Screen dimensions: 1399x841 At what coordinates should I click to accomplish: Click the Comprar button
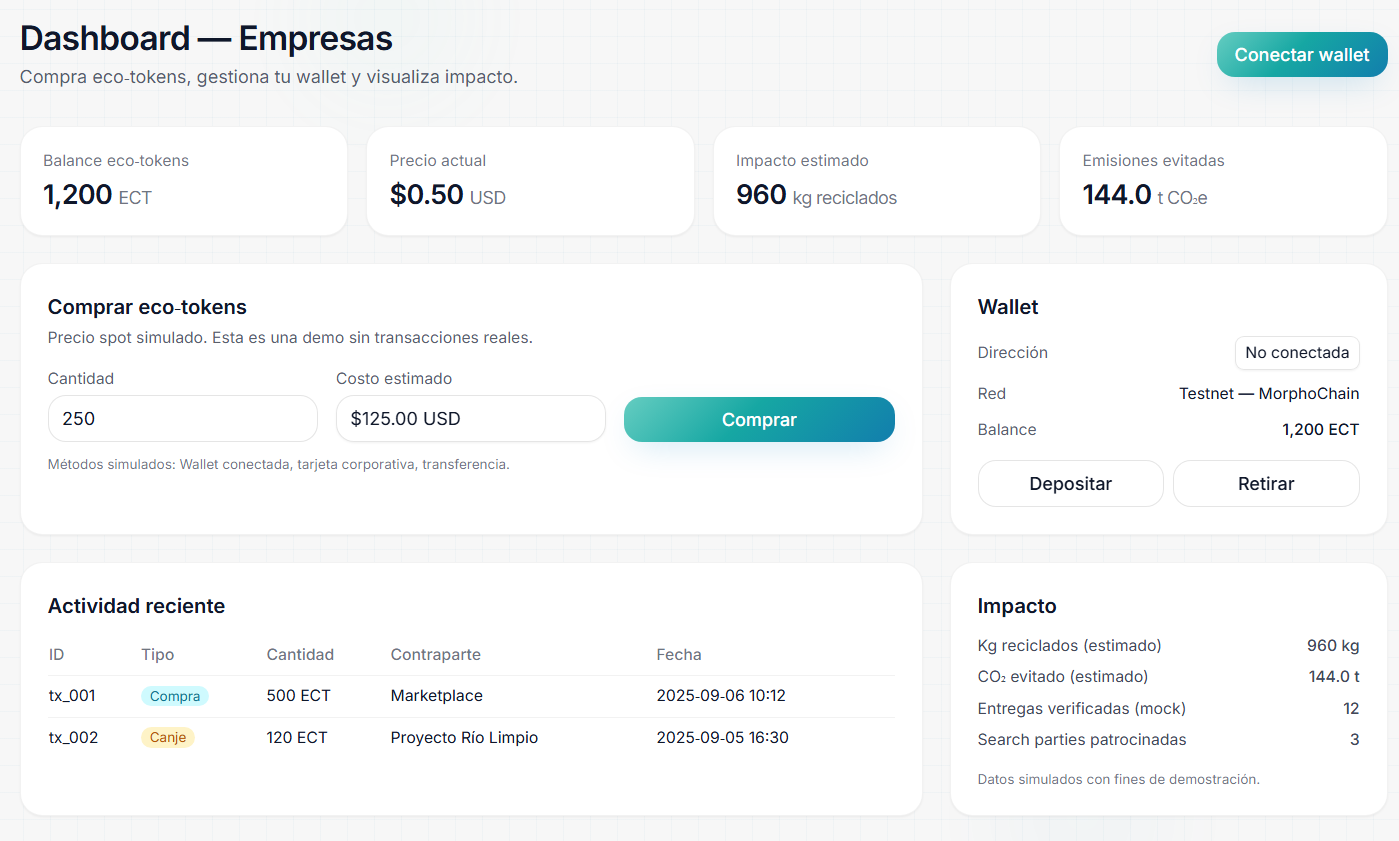click(x=759, y=419)
